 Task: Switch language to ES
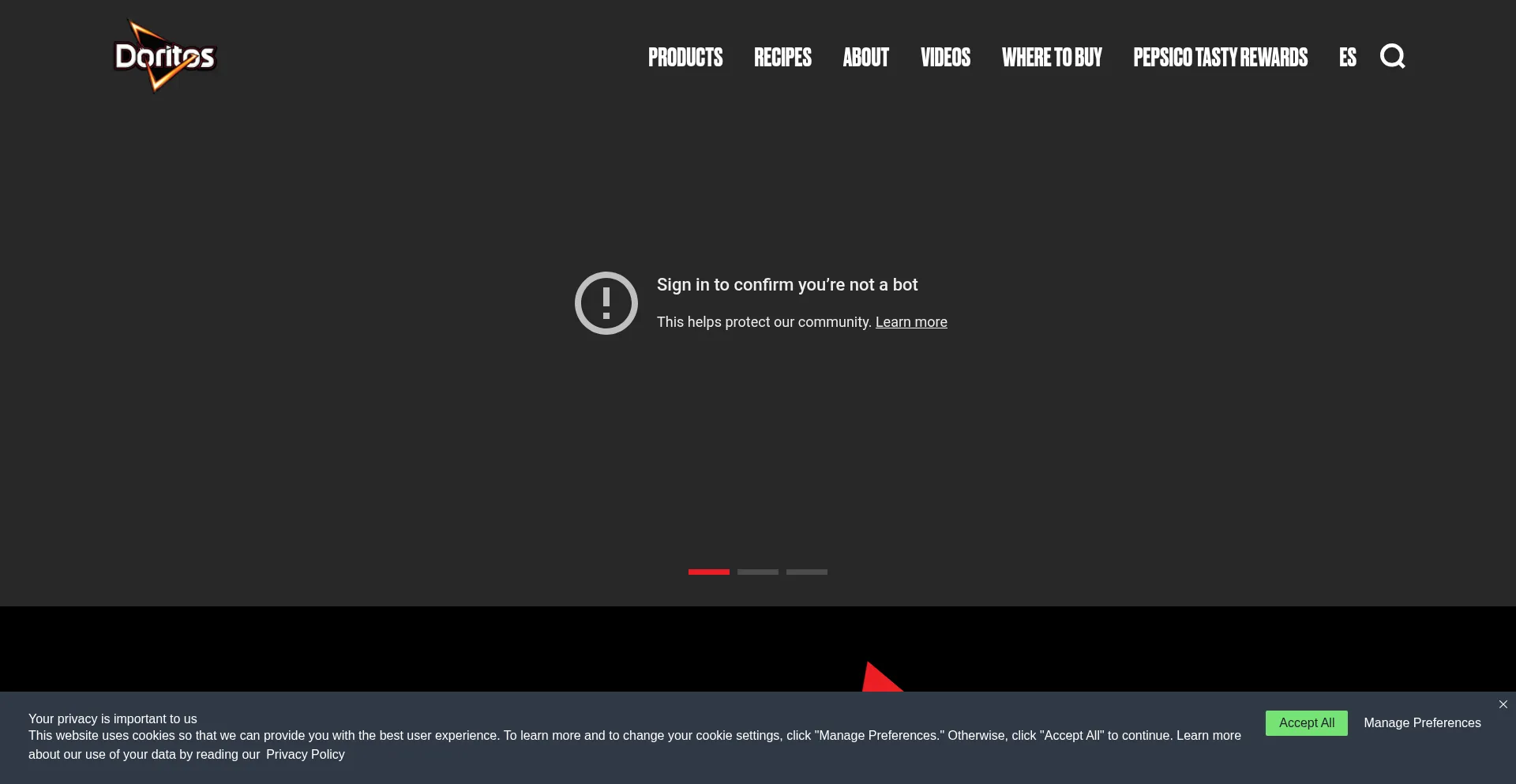point(1348,58)
